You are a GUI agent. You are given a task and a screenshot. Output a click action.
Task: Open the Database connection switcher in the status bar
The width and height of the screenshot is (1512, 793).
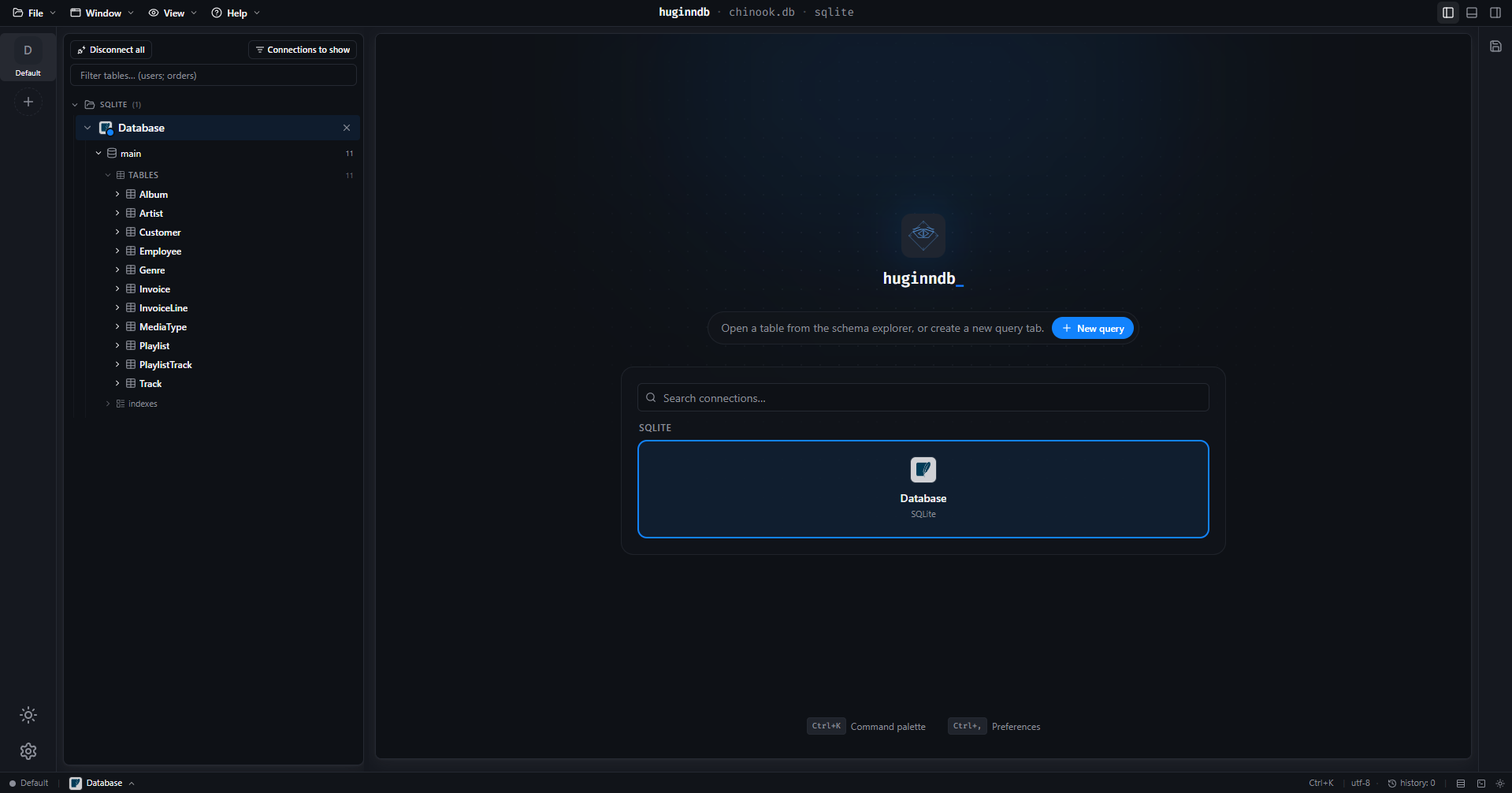point(102,783)
